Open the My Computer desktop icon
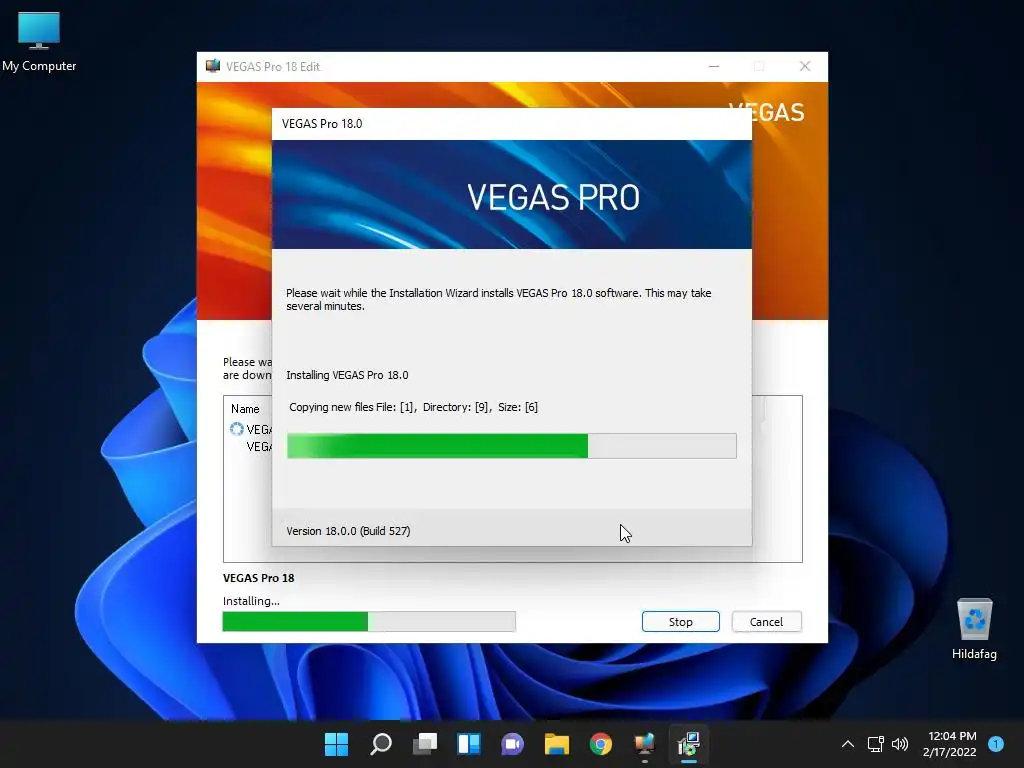 [39, 42]
